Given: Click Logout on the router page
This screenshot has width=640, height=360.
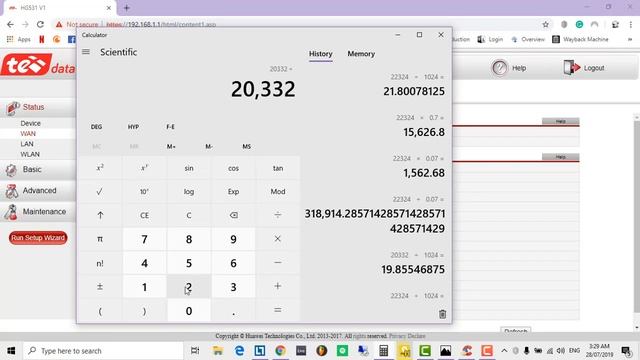Looking at the screenshot, I should tap(584, 68).
